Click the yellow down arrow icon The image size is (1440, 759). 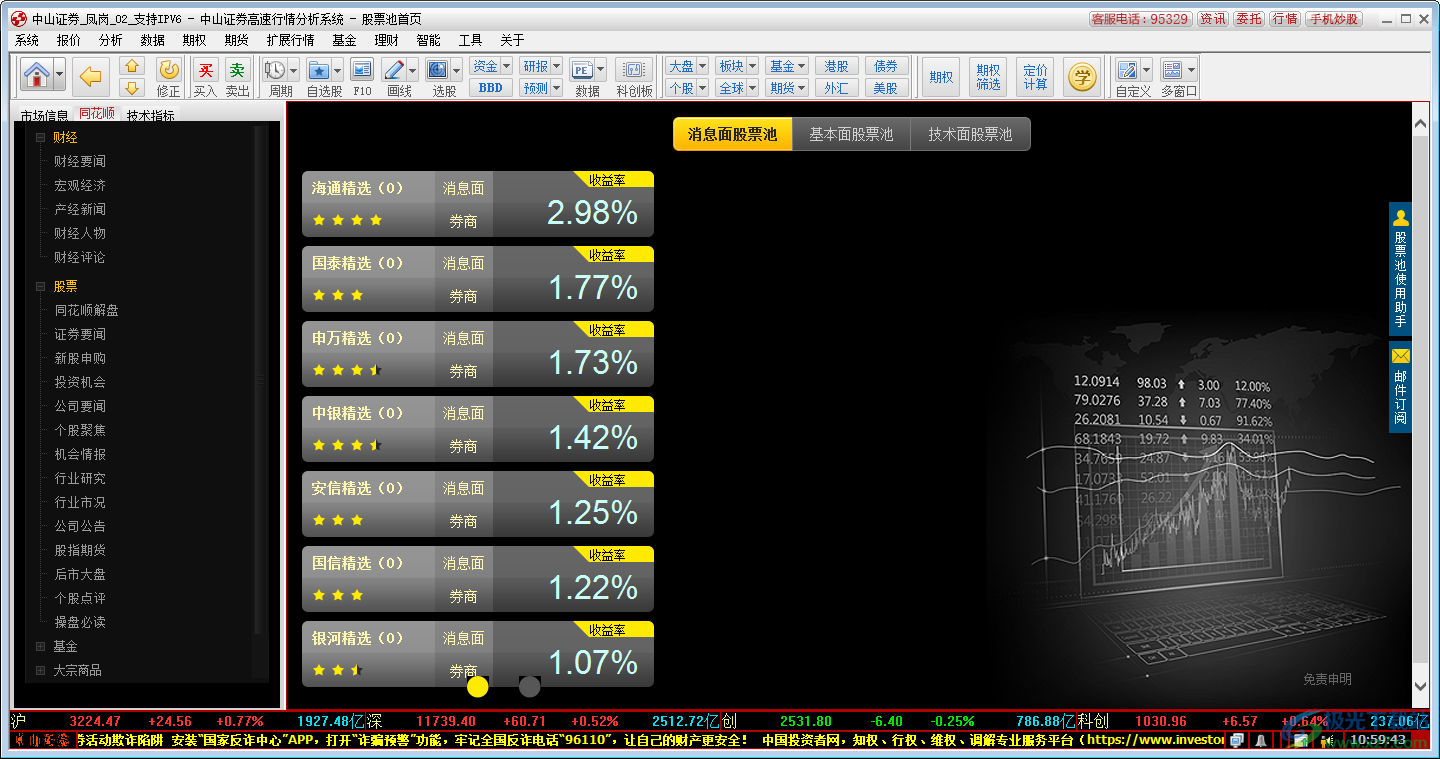tap(132, 87)
